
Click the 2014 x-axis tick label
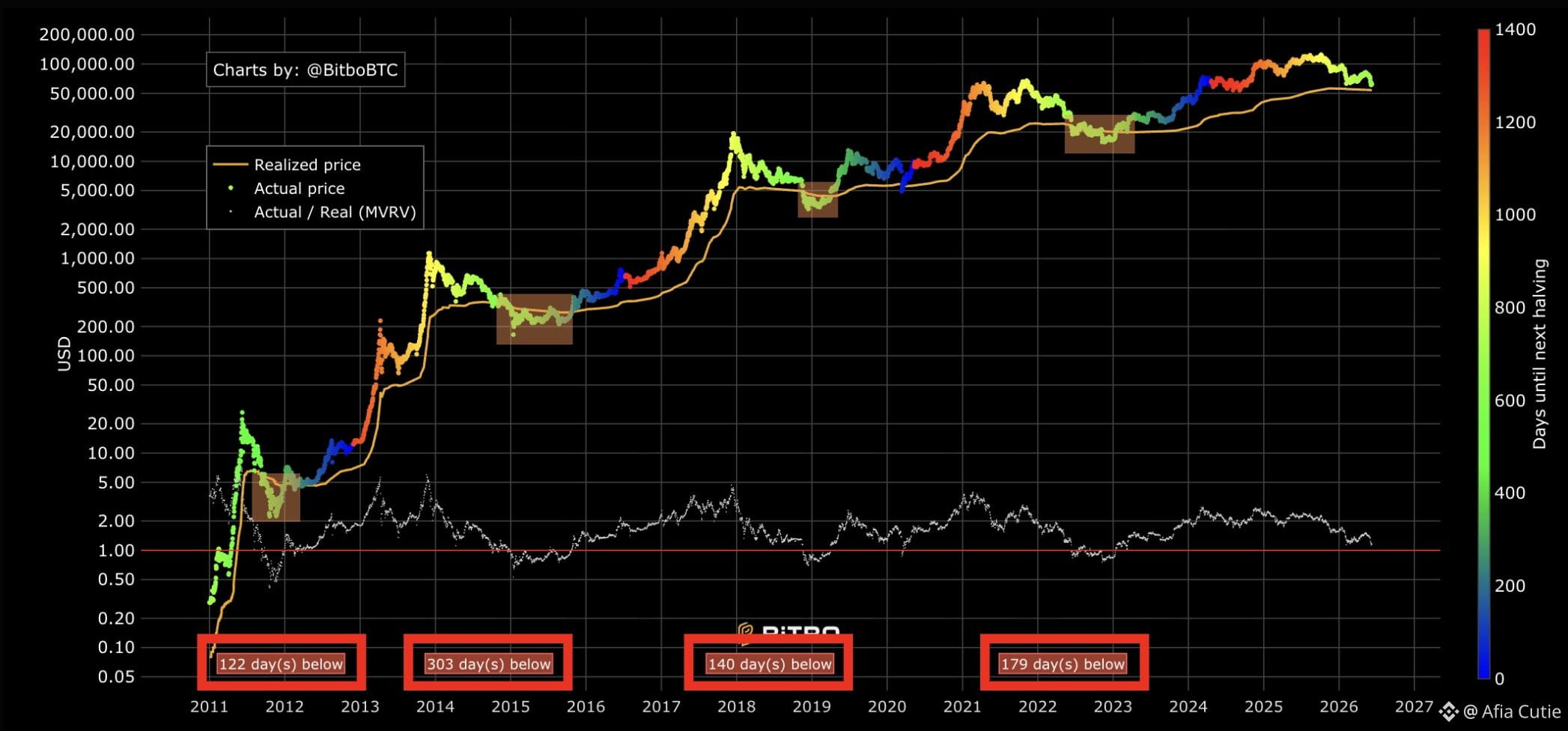click(435, 706)
